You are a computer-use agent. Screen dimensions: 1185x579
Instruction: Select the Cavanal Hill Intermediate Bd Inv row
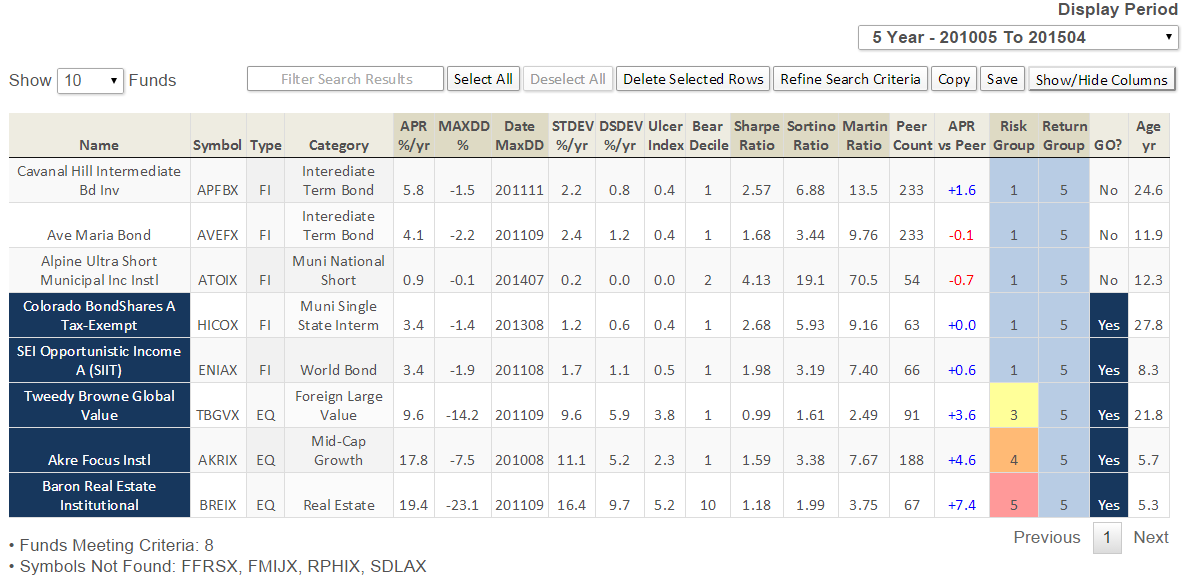99,180
